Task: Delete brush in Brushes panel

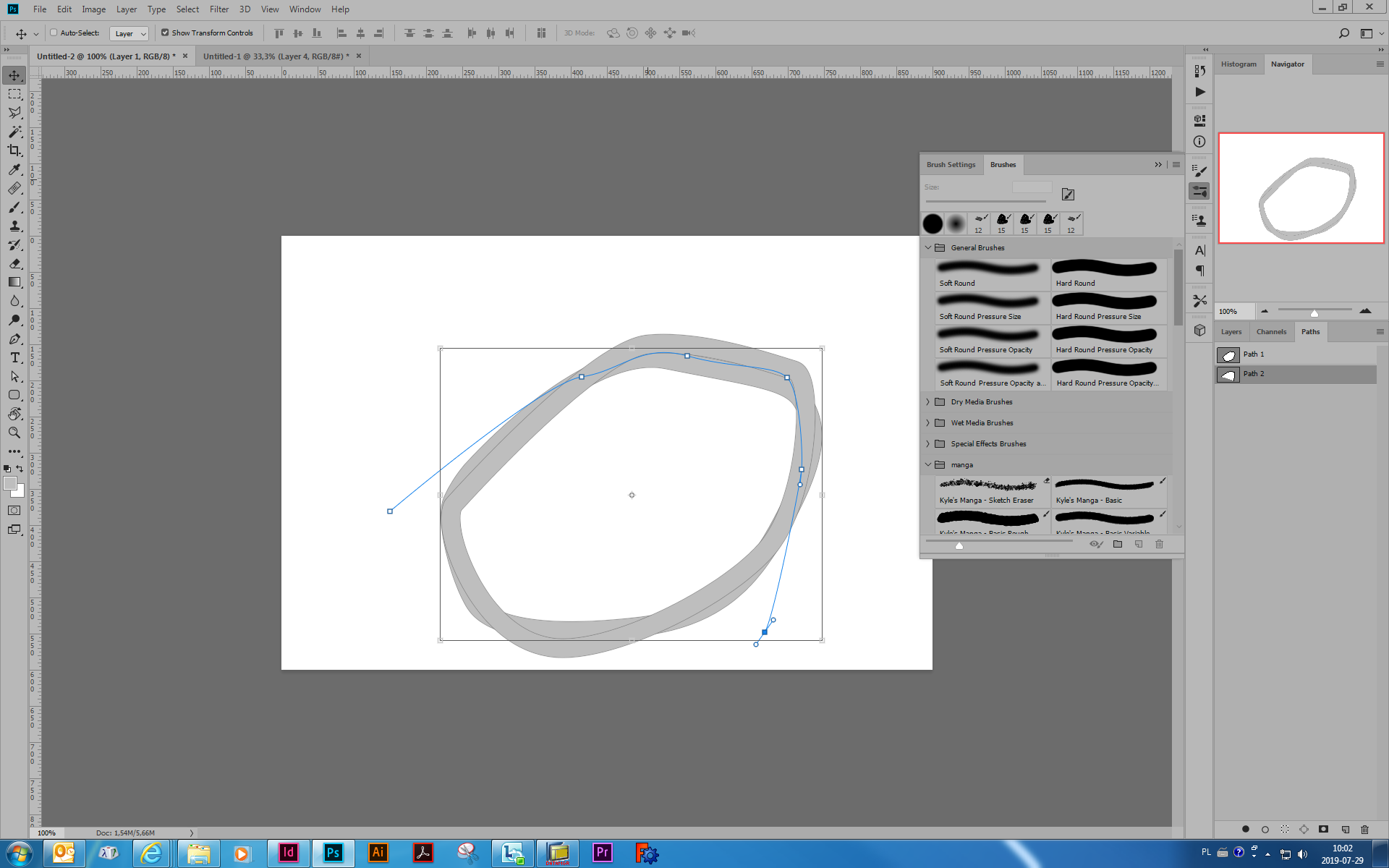Action: click(x=1159, y=544)
